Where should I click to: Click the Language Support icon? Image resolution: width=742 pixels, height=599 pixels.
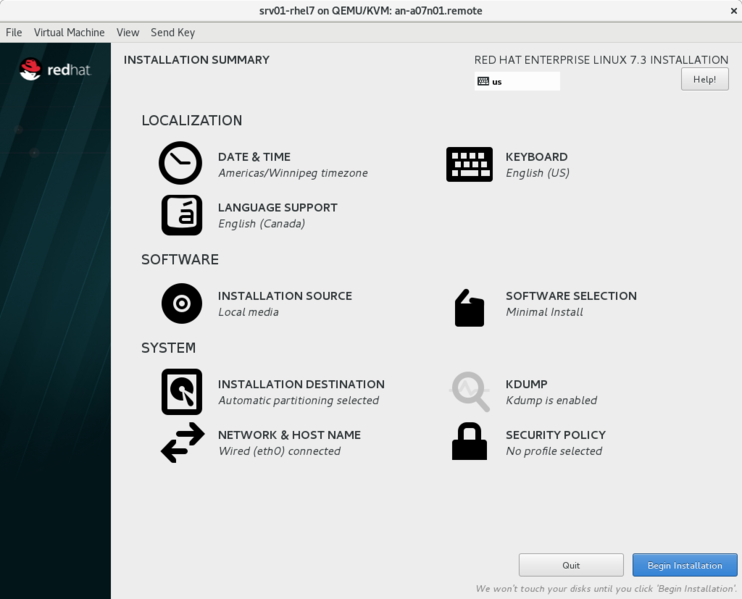pos(181,215)
